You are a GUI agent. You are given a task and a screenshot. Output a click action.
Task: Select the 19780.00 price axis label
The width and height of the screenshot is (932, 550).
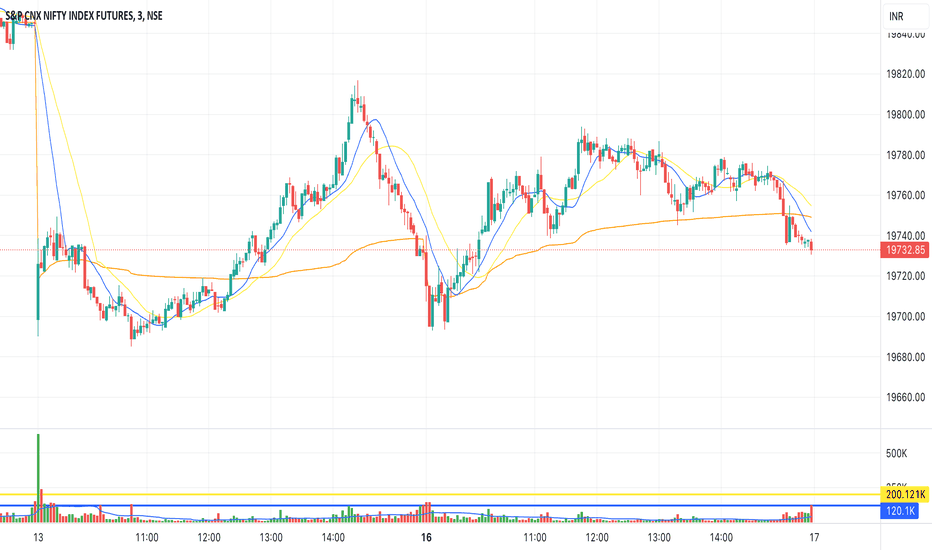click(905, 155)
